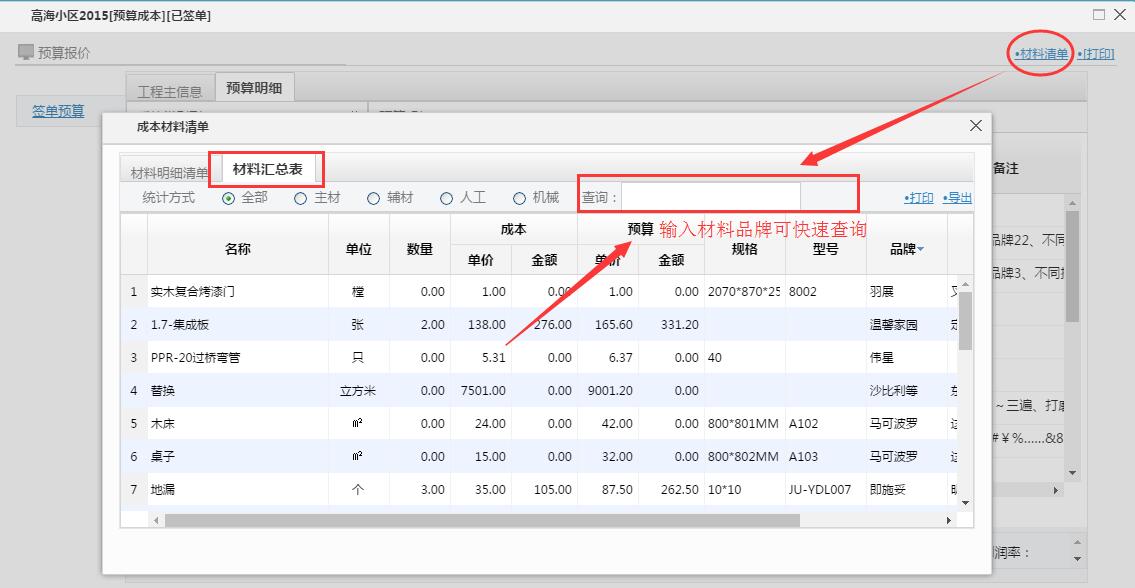Viewport: 1135px width, 588px height.
Task: Close the 成本材料清单 dialog
Action: coord(976,126)
